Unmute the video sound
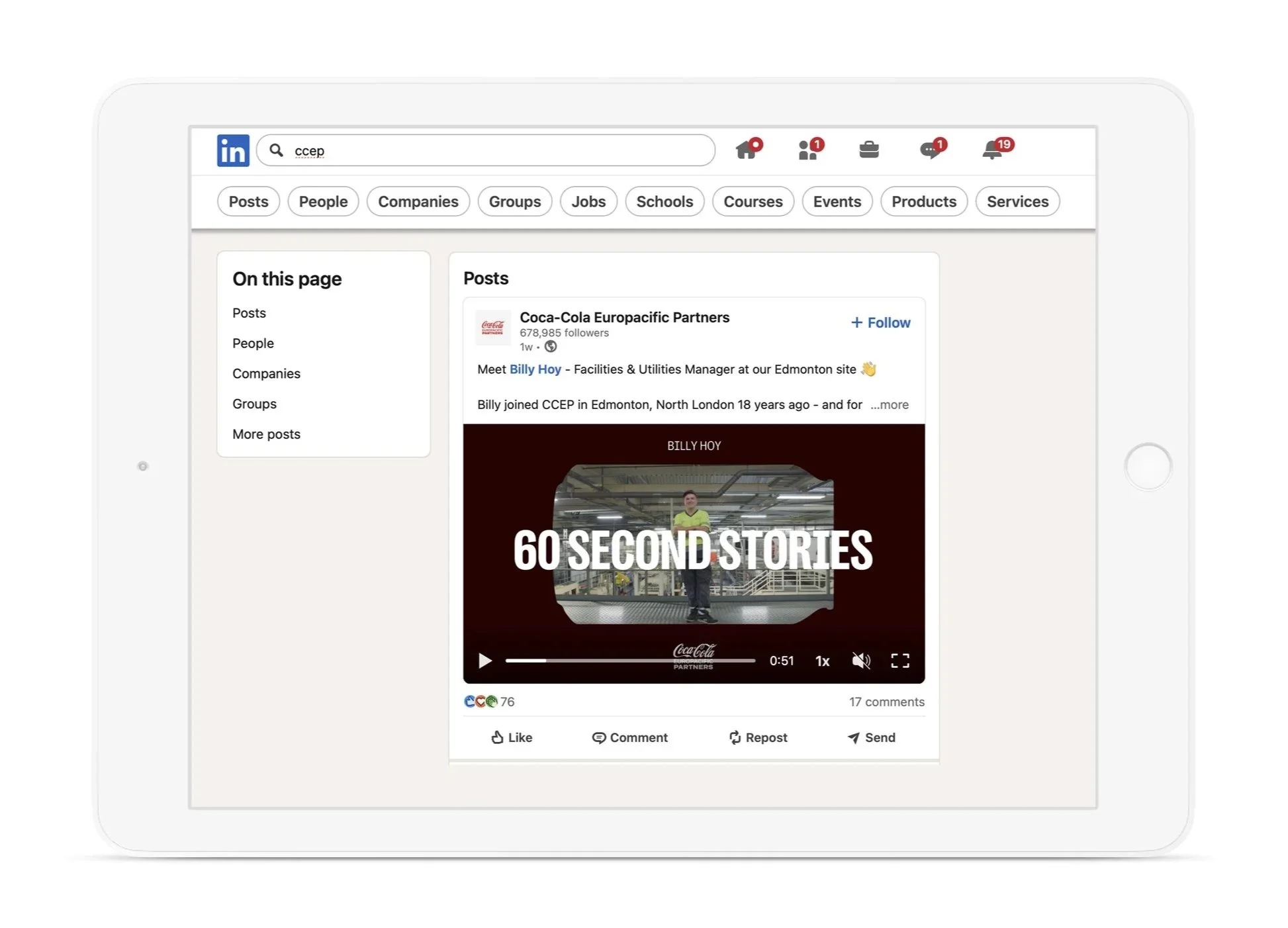This screenshot has width=1288, height=928. (x=860, y=661)
